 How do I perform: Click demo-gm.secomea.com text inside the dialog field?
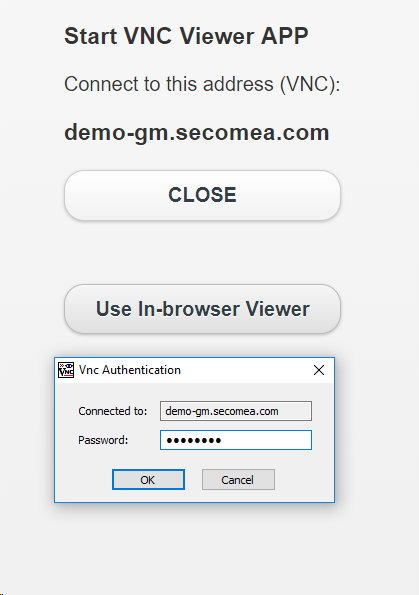pyautogui.click(x=222, y=411)
